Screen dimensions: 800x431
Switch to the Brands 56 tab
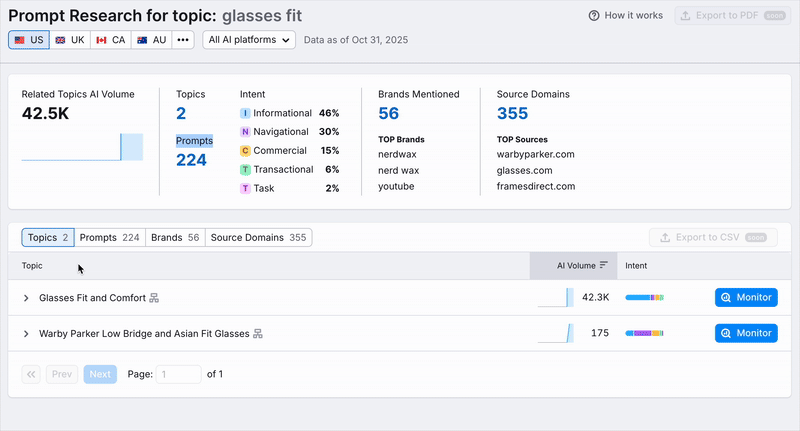coord(175,238)
